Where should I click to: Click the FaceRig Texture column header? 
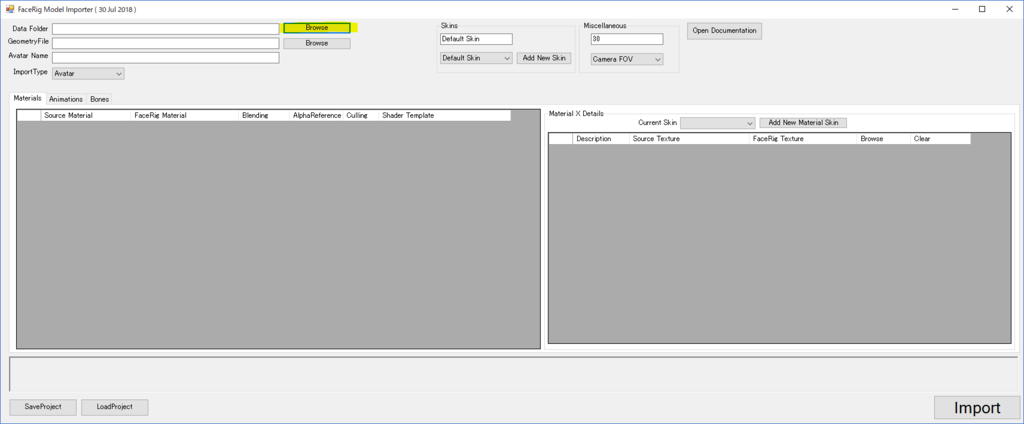pyautogui.click(x=803, y=139)
